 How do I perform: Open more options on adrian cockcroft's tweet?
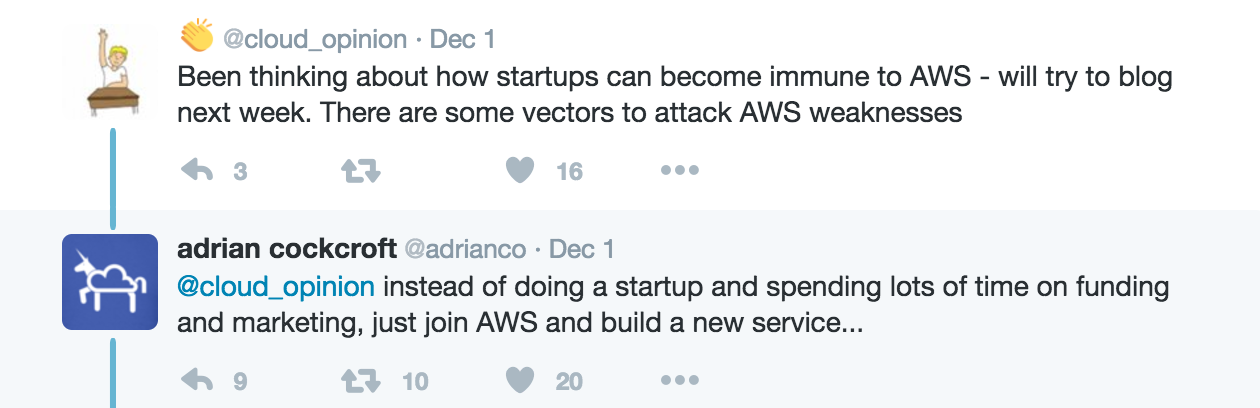click(x=679, y=379)
